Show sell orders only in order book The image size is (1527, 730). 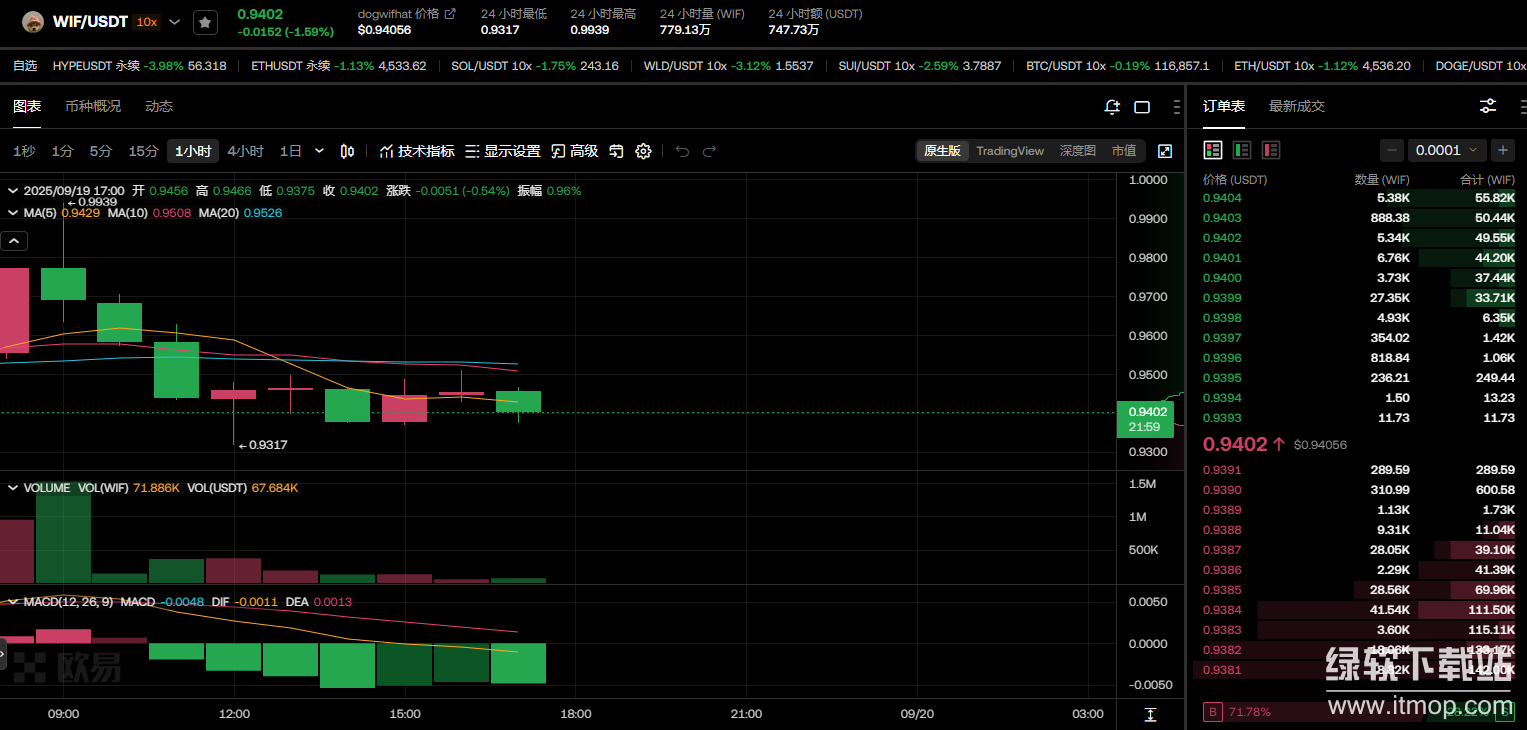1271,150
